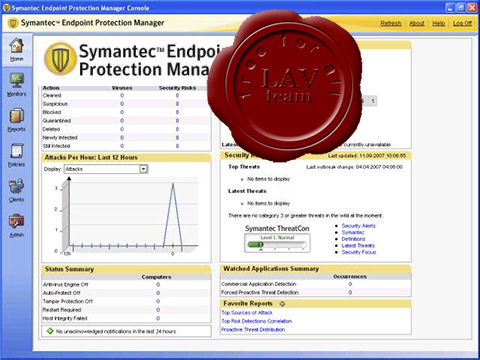Minimize the console window

450,7
